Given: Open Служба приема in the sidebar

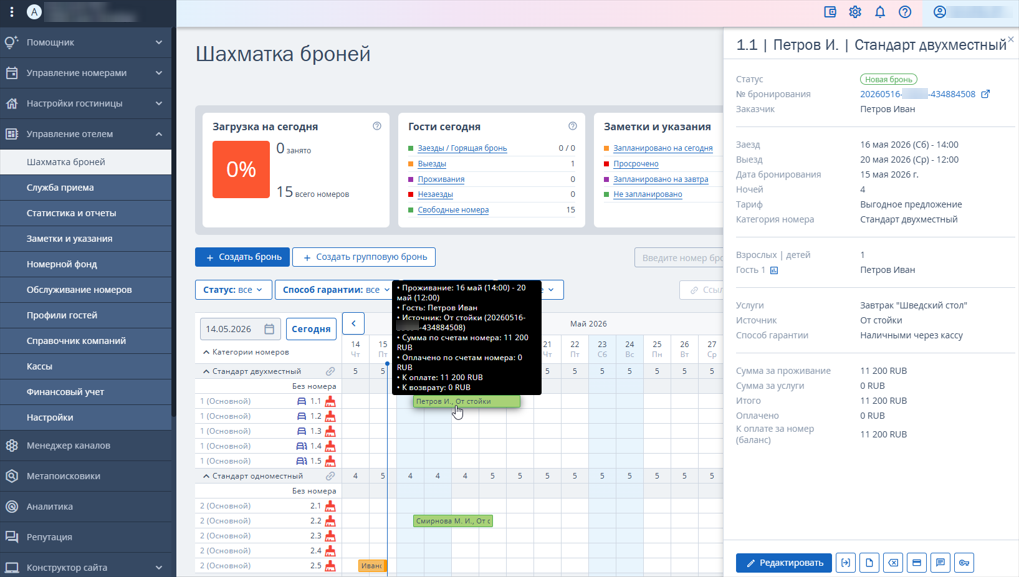Looking at the screenshot, I should click(x=86, y=188).
